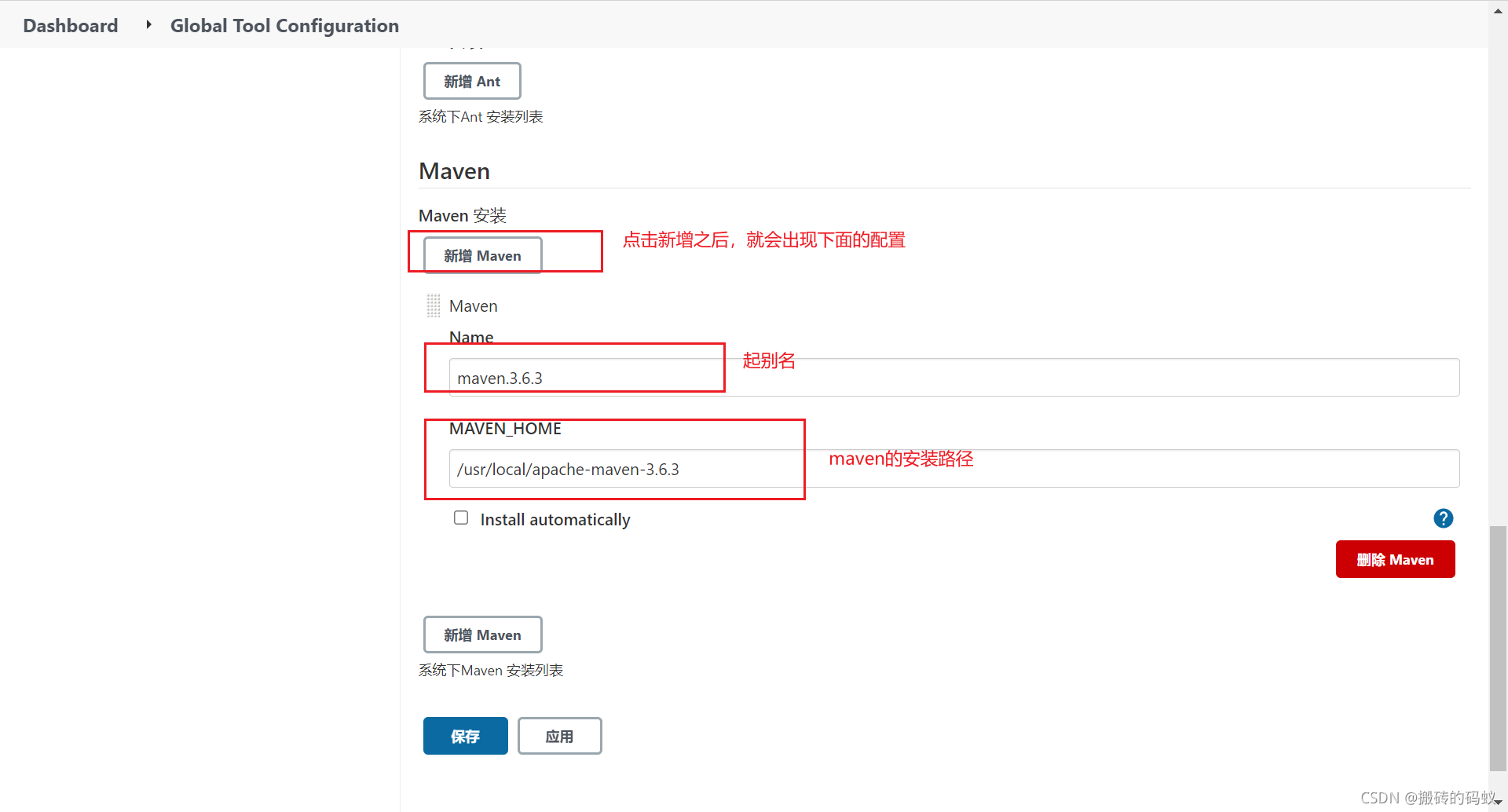This screenshot has height=812, width=1508.
Task: Expand the breadcrumb arrow after Dashboard
Action: pyautogui.click(x=148, y=25)
